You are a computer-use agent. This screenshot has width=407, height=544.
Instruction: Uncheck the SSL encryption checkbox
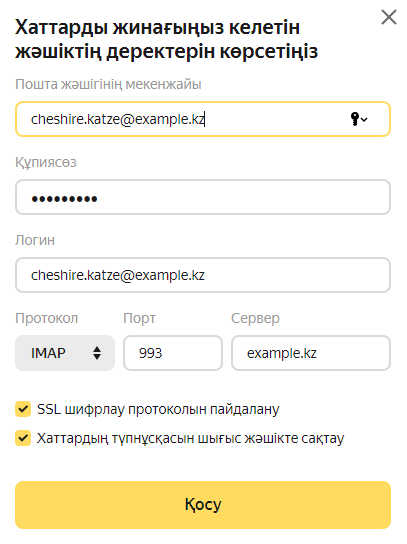pyautogui.click(x=23, y=409)
